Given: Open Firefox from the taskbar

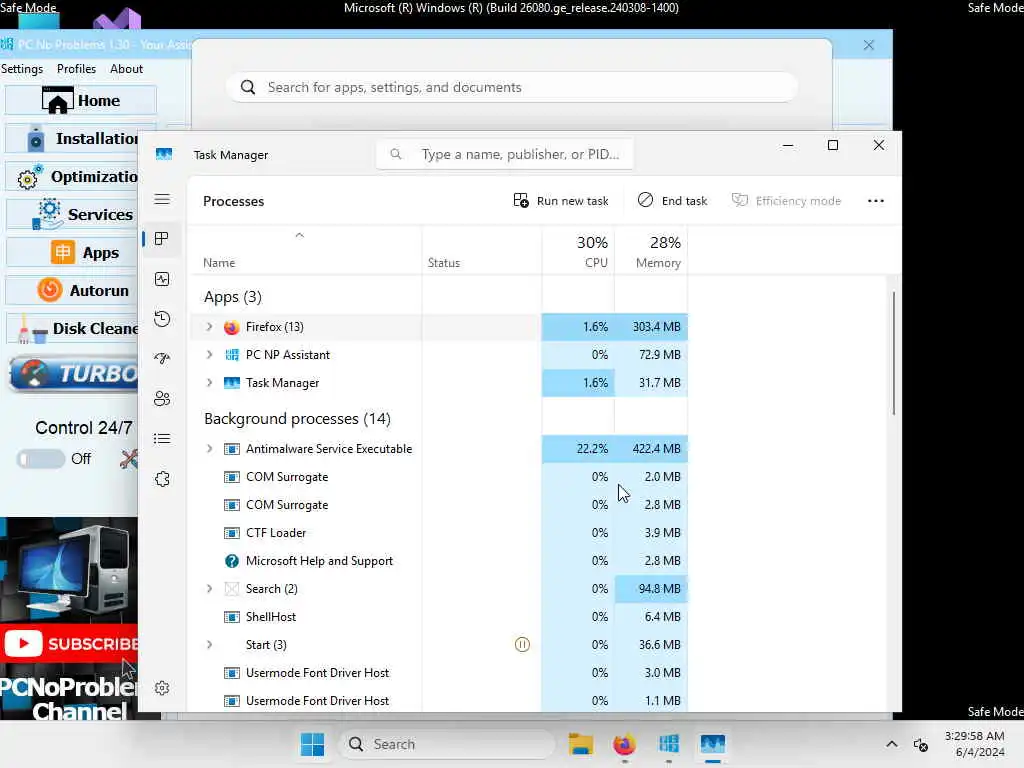Looking at the screenshot, I should [624, 744].
